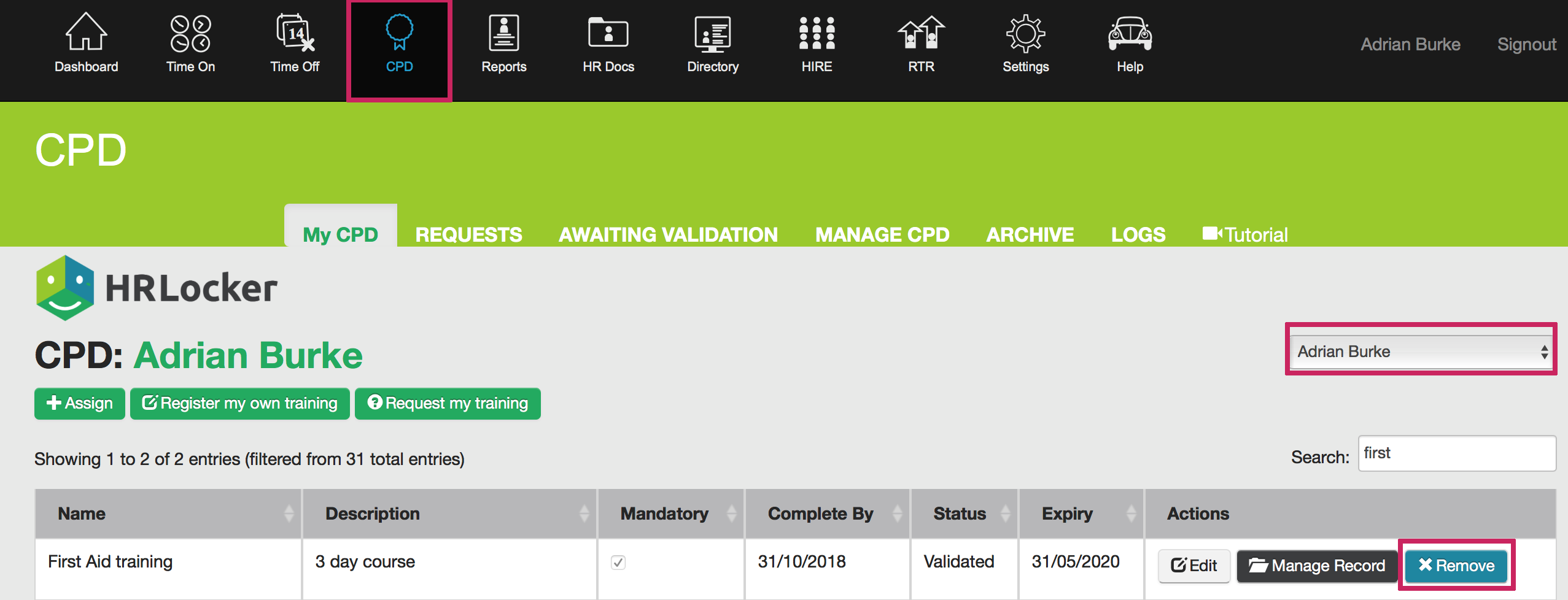Sort table by Expiry column

[1081, 513]
